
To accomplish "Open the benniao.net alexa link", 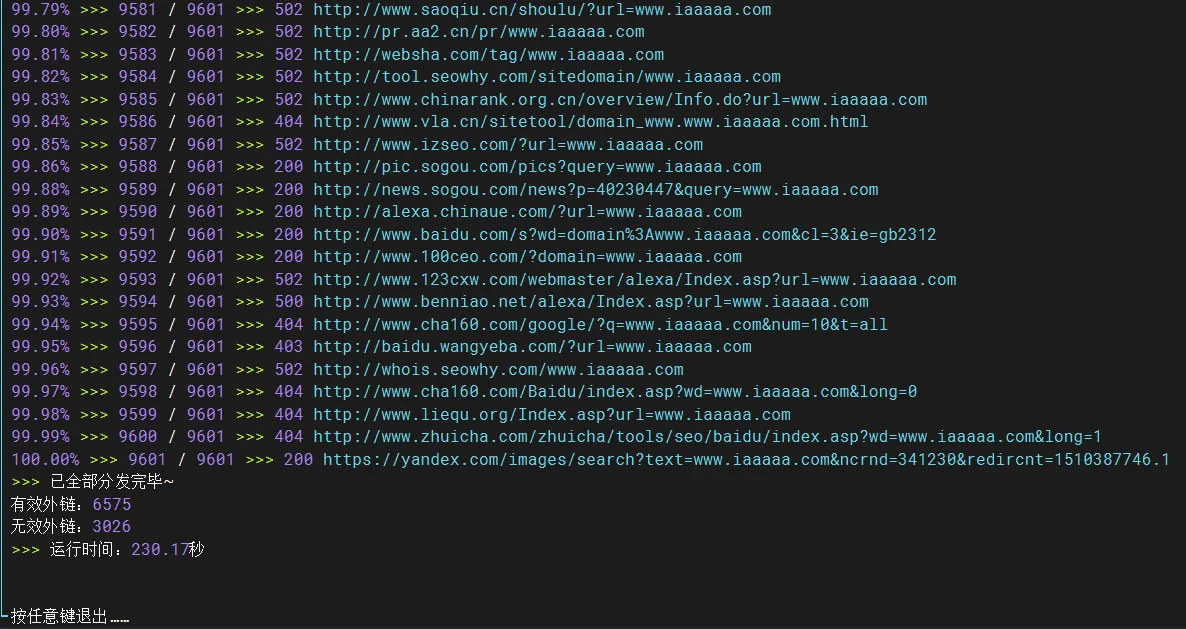I will 591,301.
